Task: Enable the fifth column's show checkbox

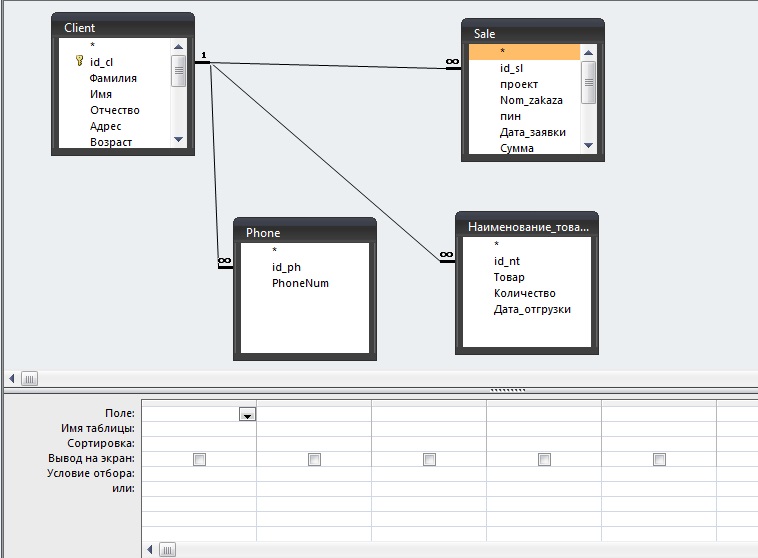Action: click(659, 459)
